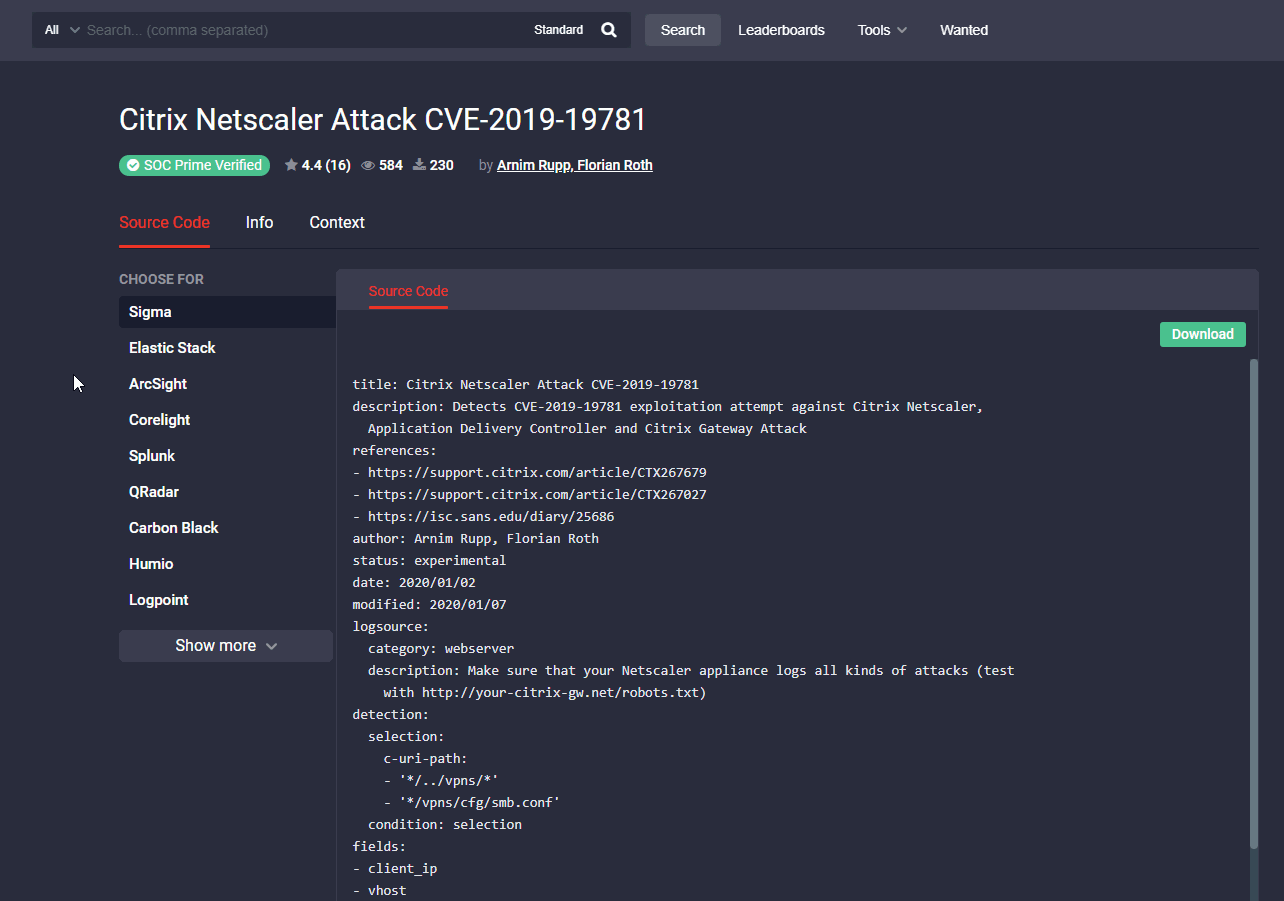This screenshot has width=1284, height=901.
Task: Click the 'modified: 2020/01/07' line
Action: click(429, 604)
